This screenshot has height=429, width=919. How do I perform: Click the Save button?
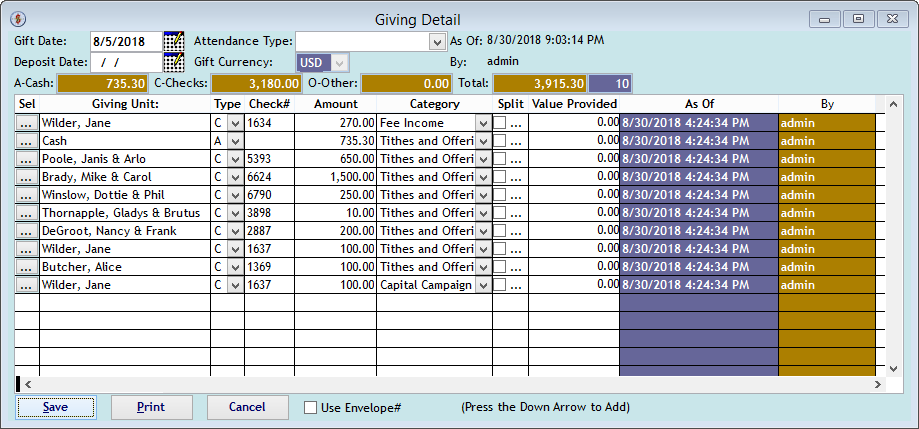click(x=56, y=407)
